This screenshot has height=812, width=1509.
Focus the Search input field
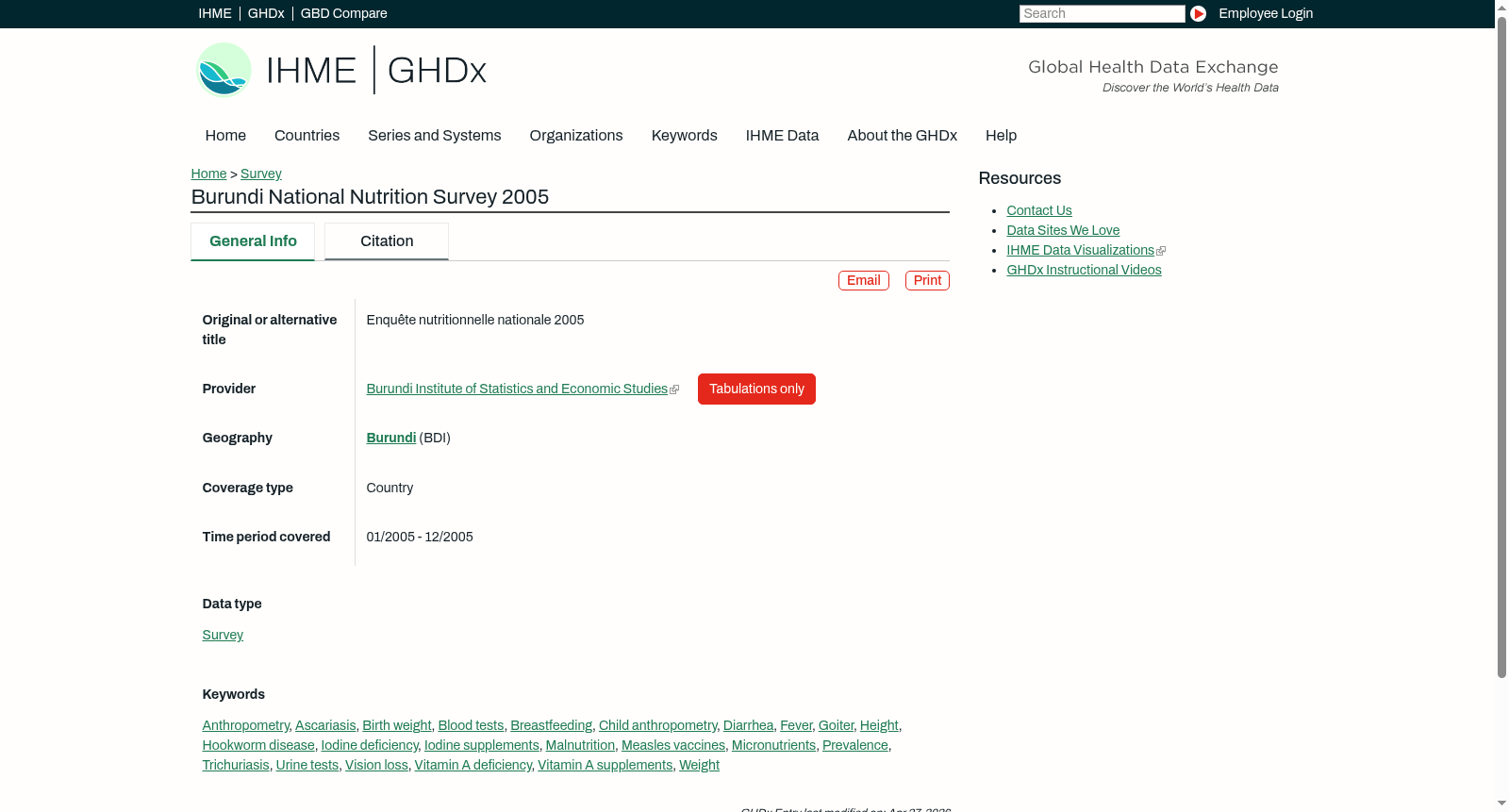(x=1102, y=13)
